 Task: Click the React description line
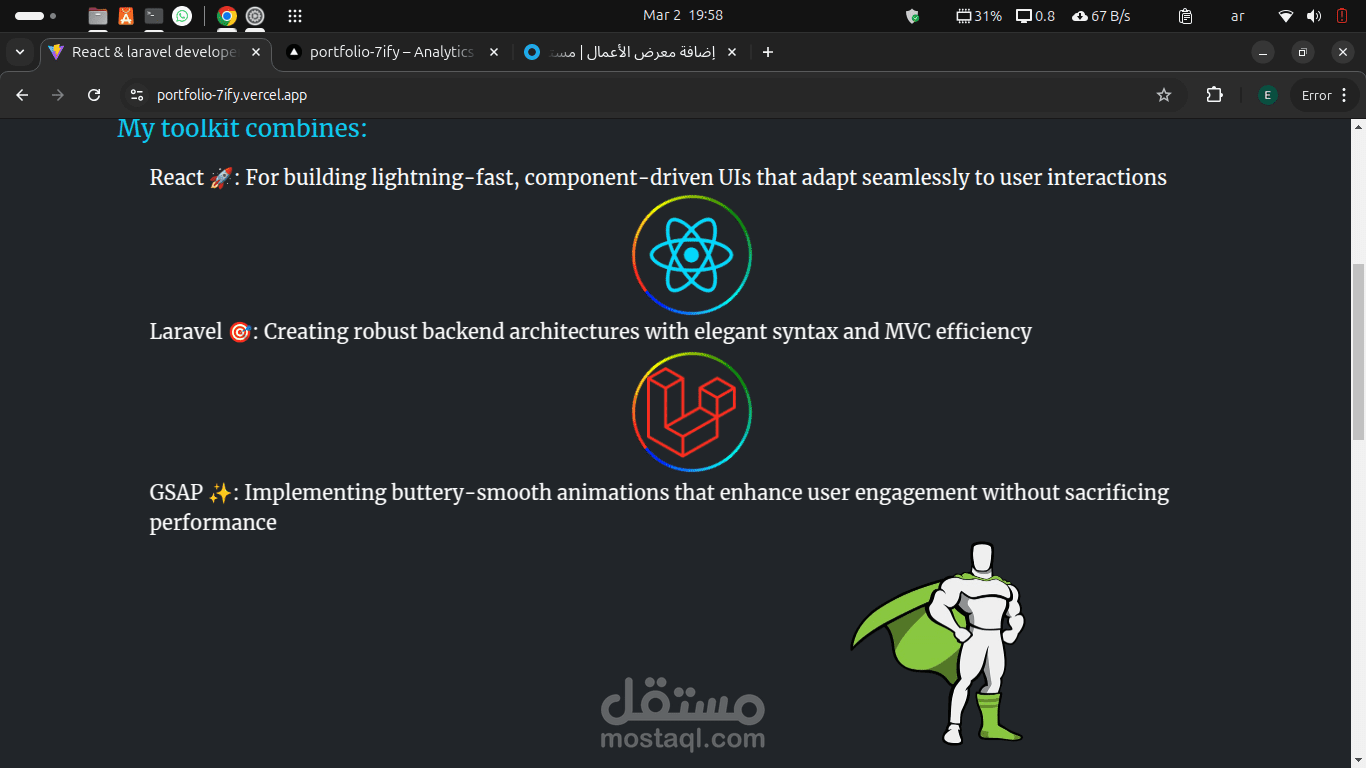point(658,177)
